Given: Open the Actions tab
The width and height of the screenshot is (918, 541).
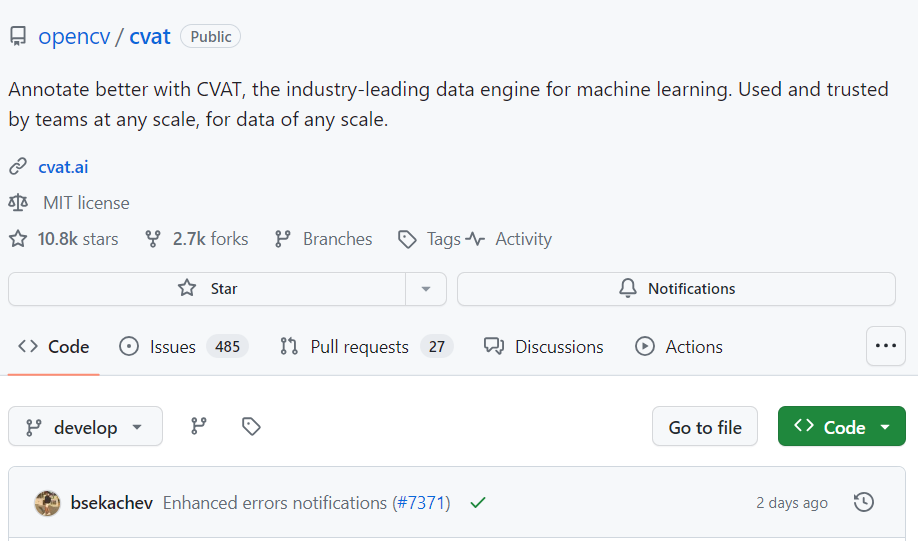Looking at the screenshot, I should click(679, 347).
